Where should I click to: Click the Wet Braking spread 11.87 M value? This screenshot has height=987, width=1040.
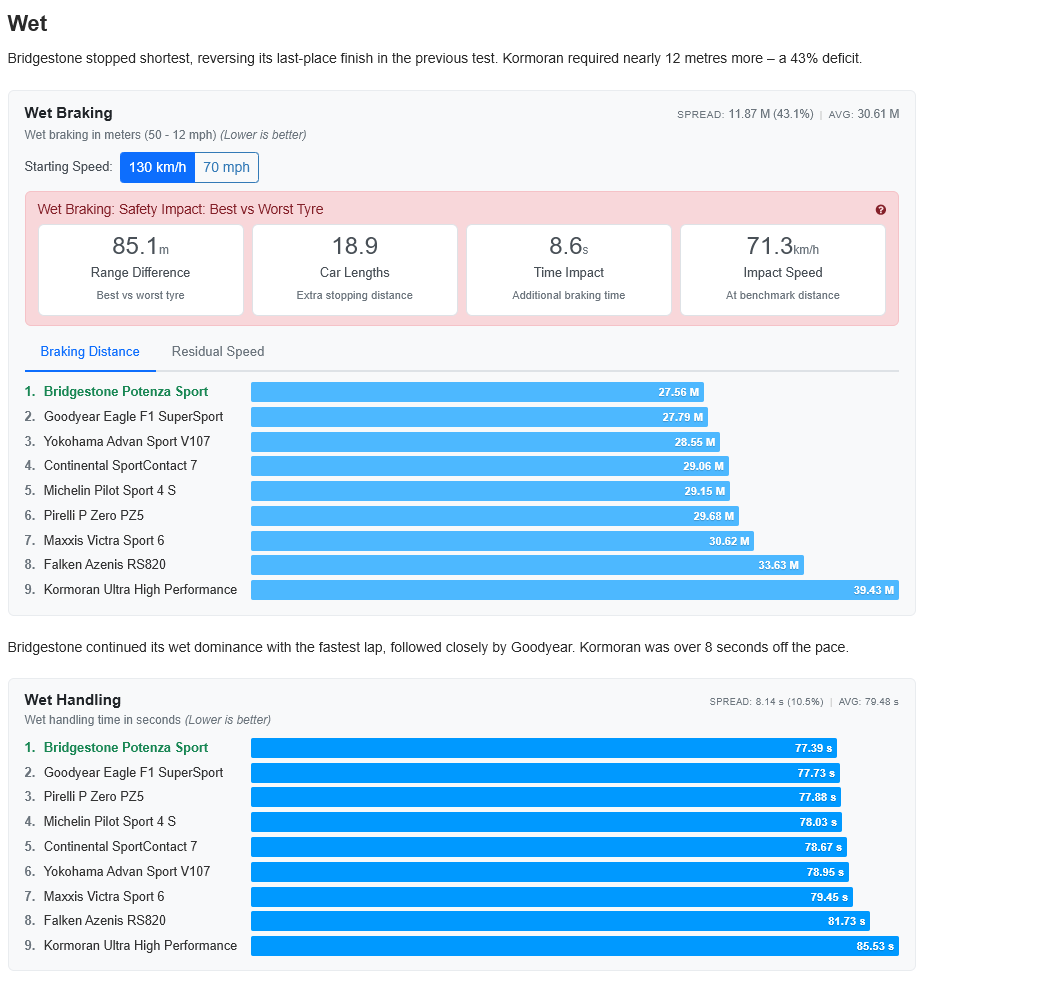[771, 114]
